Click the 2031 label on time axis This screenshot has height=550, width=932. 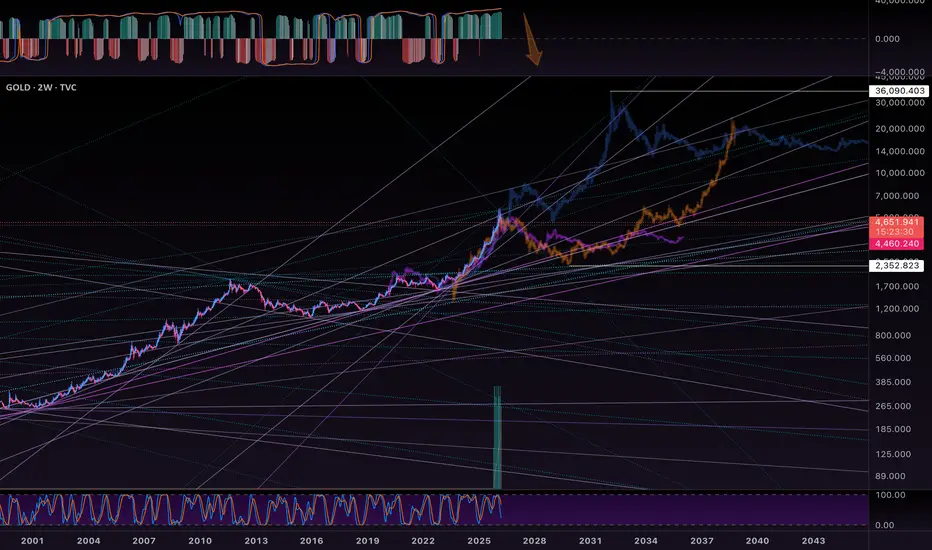coord(590,541)
